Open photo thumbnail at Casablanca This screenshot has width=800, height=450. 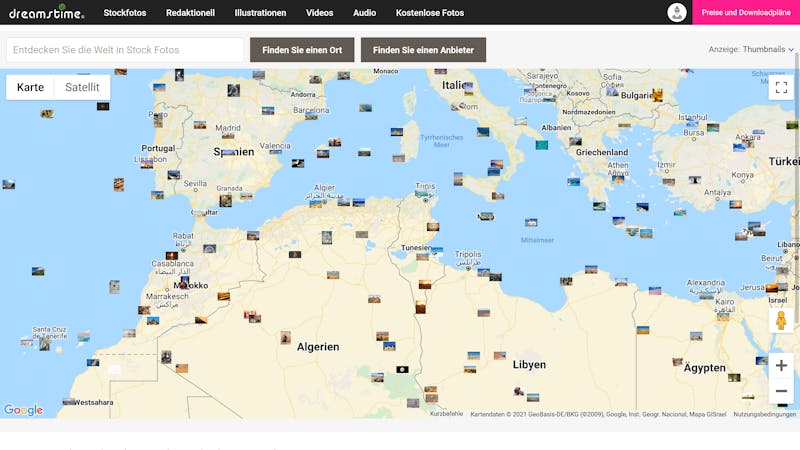click(172, 255)
